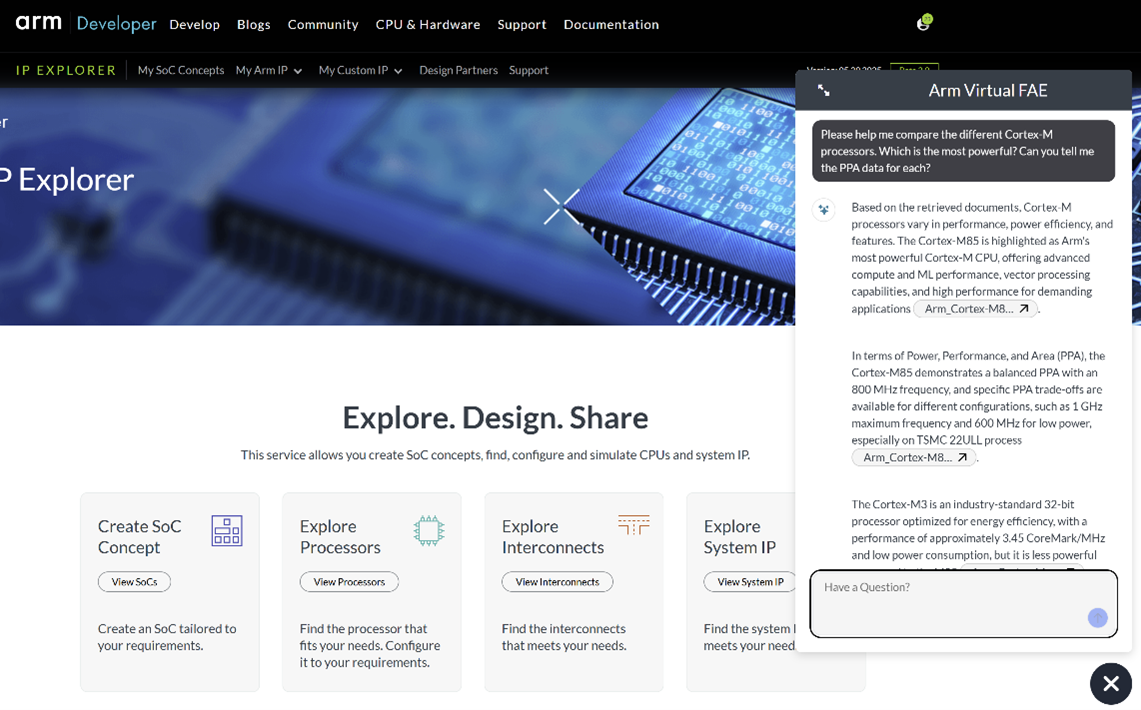This screenshot has height=710, width=1141.
Task: Open the first Arm_Cortex-M8 citation link
Action: click(975, 309)
